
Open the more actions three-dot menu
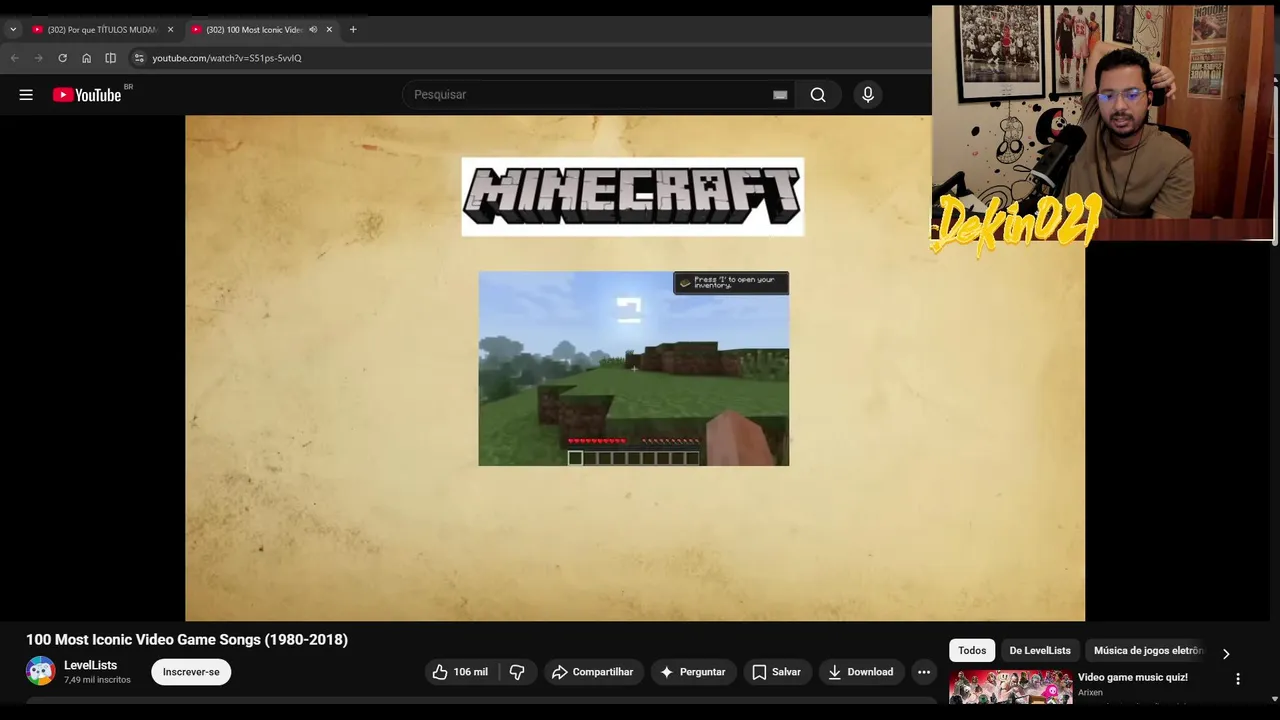(924, 672)
